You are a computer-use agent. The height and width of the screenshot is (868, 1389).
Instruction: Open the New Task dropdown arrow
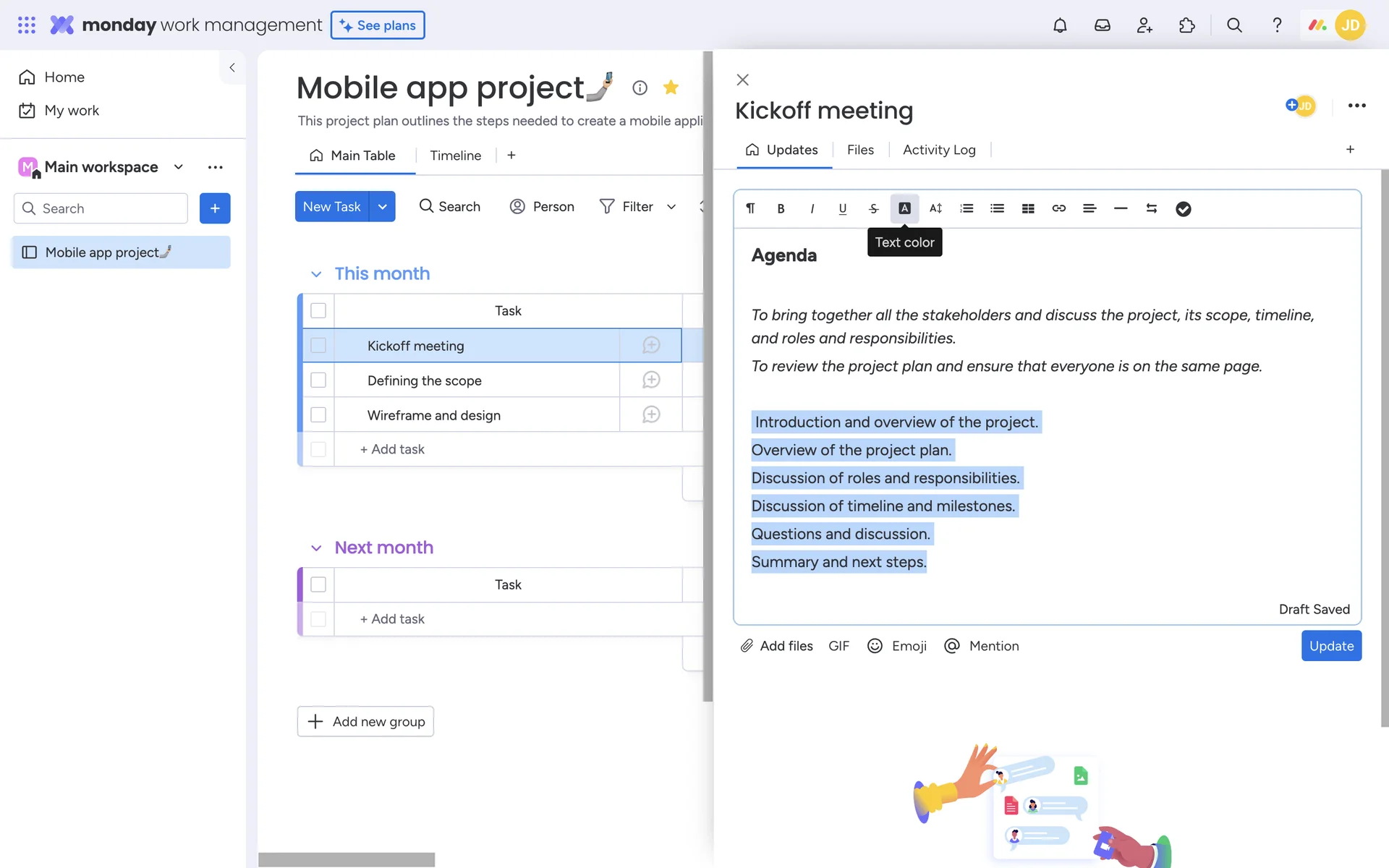(383, 207)
